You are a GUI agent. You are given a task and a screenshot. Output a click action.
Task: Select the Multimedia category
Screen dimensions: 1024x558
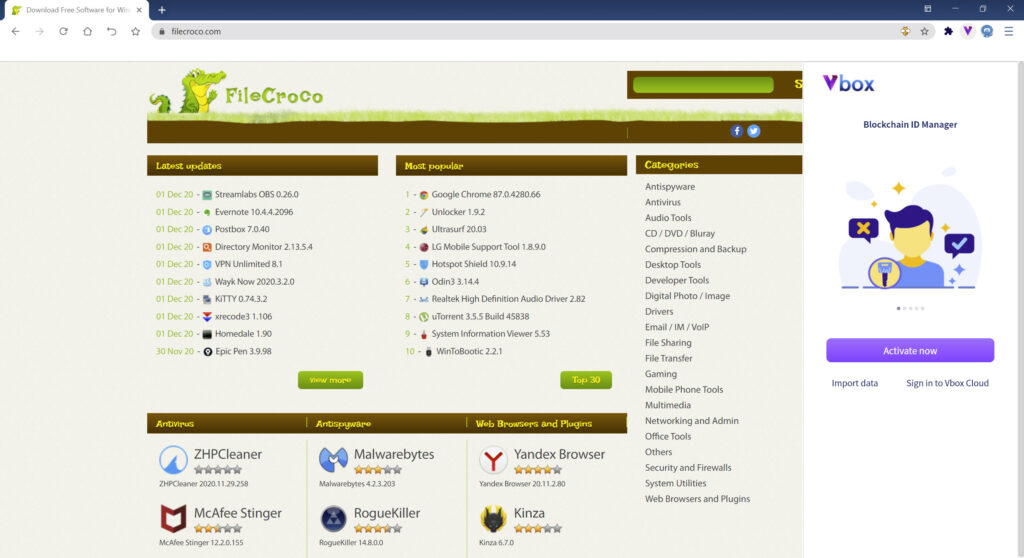coord(667,406)
